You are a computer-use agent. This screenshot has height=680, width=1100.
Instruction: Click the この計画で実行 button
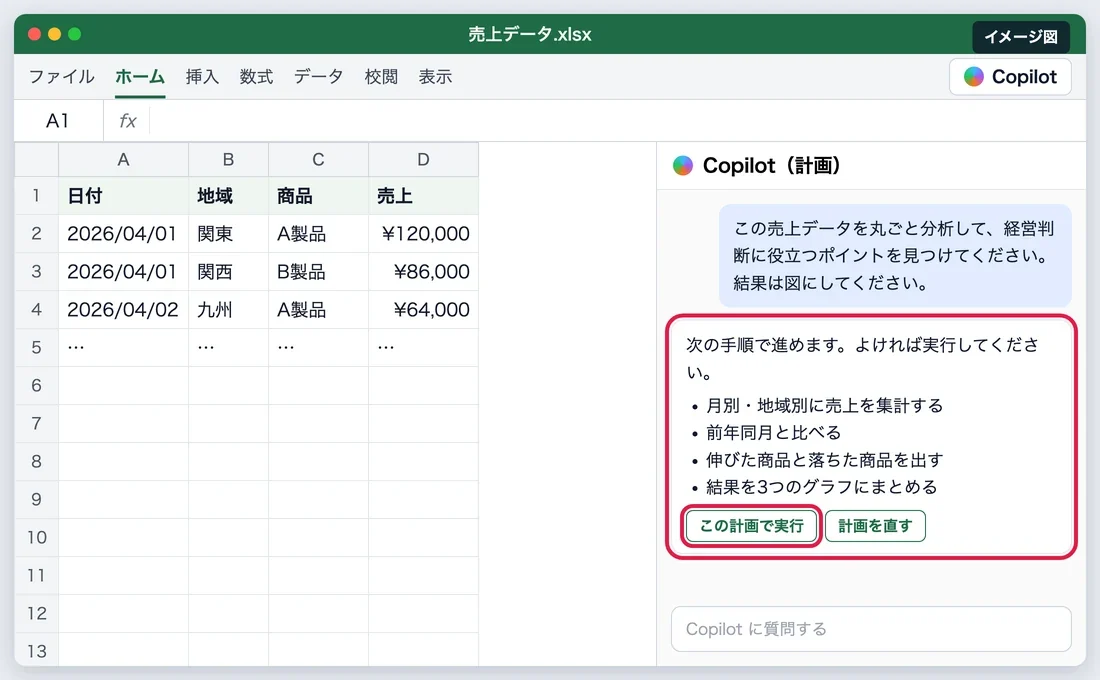751,526
